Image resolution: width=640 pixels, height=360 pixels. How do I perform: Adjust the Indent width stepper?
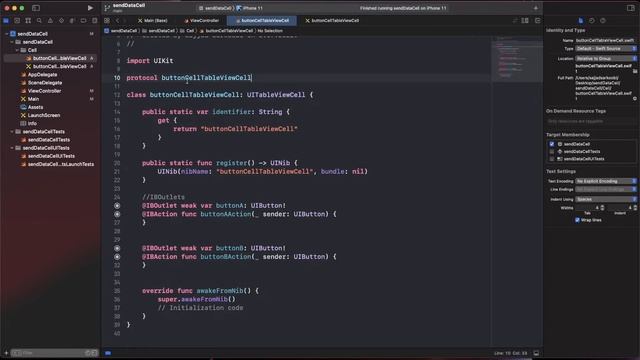pyautogui.click(x=635, y=208)
